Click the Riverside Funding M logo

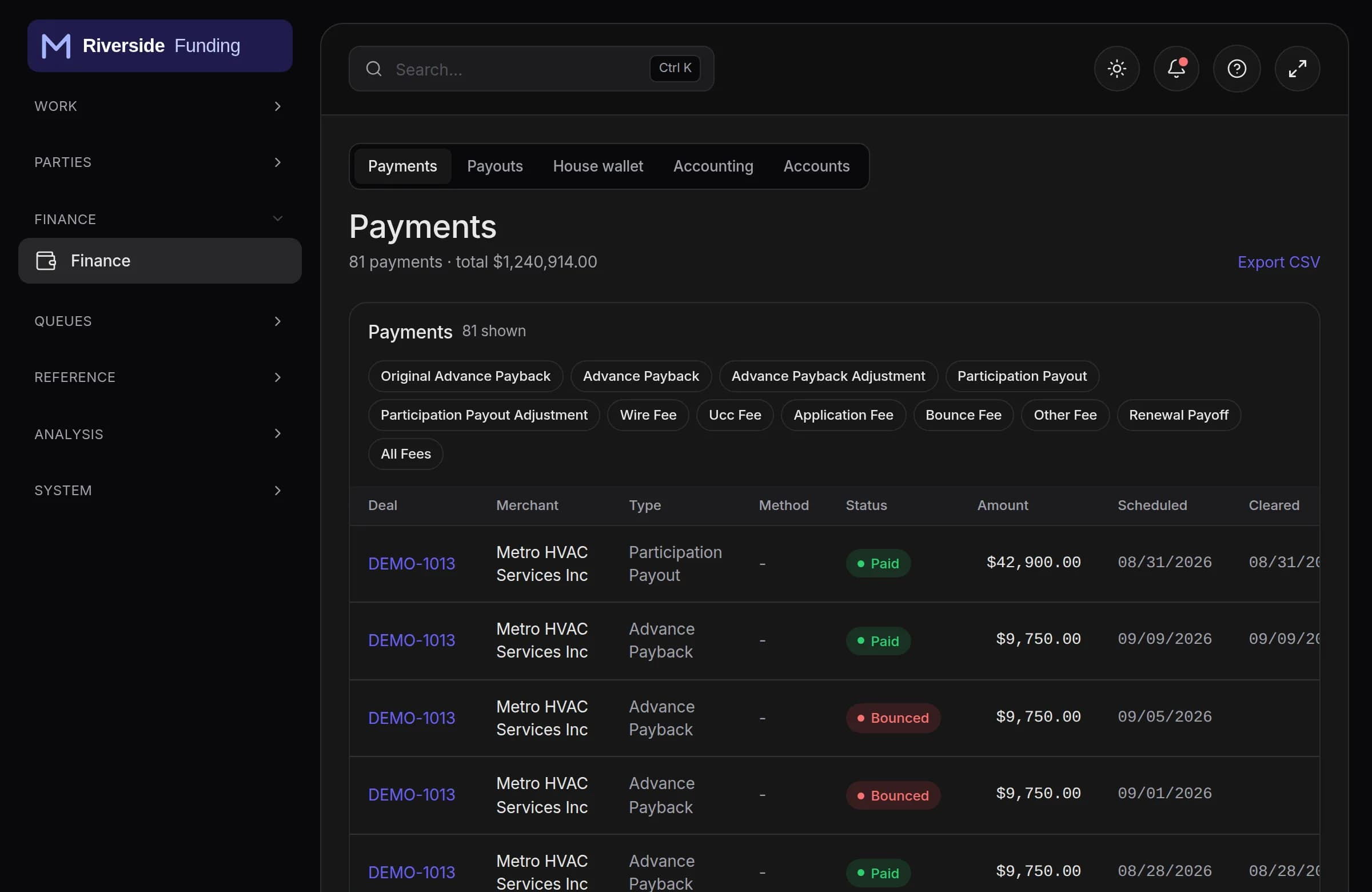pos(56,46)
